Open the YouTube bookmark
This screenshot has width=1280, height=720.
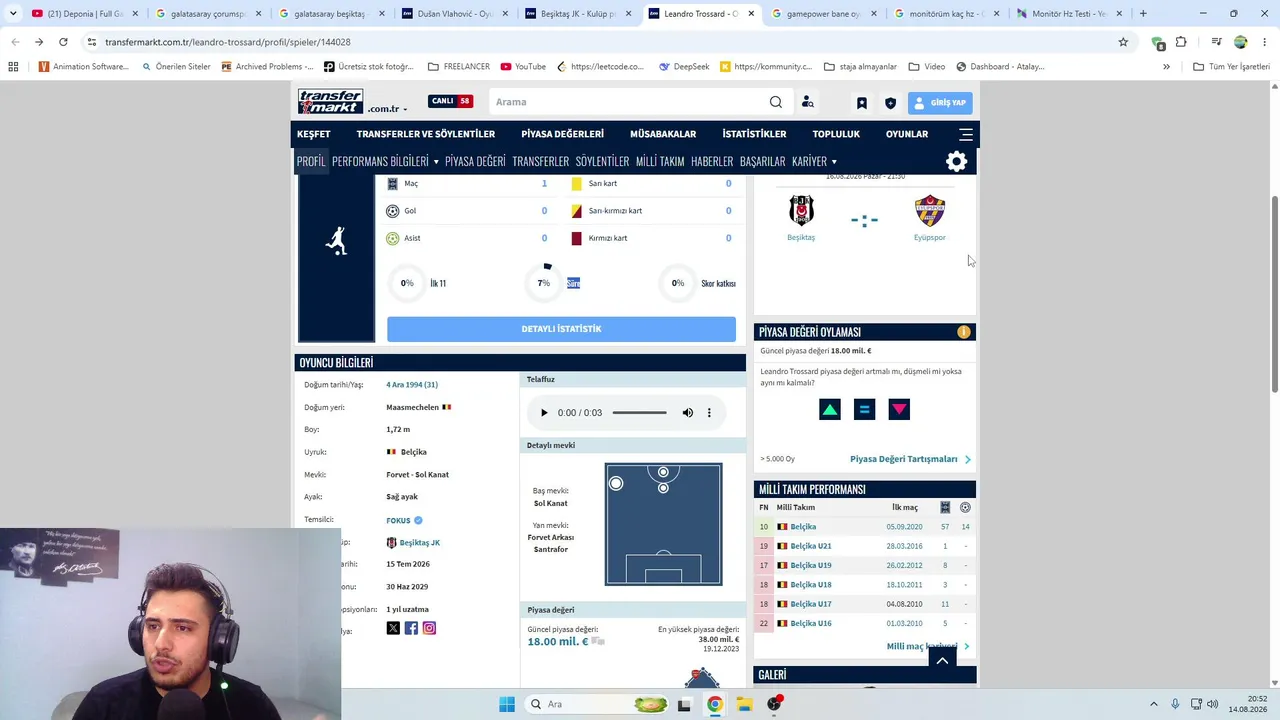pyautogui.click(x=523, y=67)
